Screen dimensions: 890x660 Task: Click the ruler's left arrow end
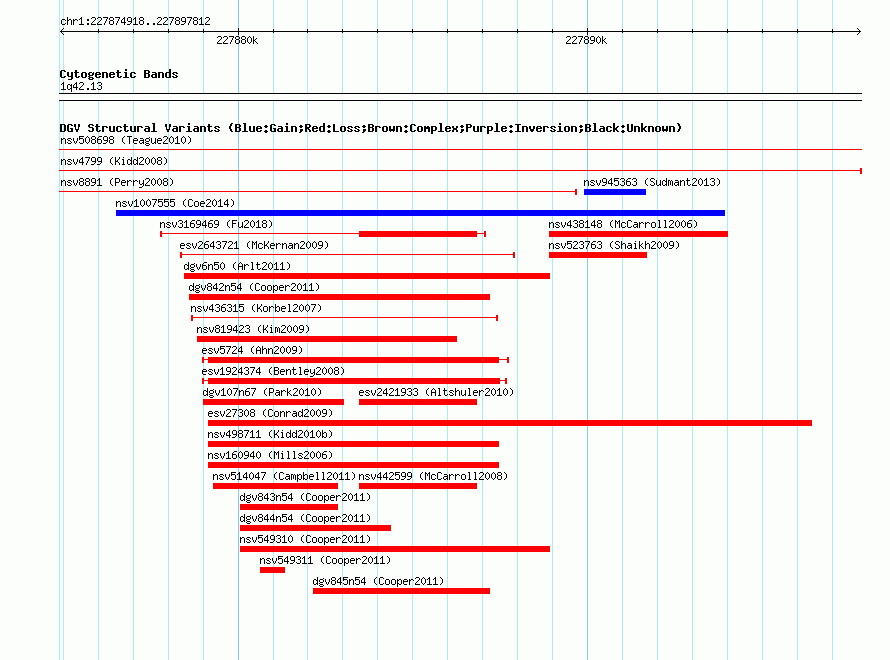click(x=62, y=31)
